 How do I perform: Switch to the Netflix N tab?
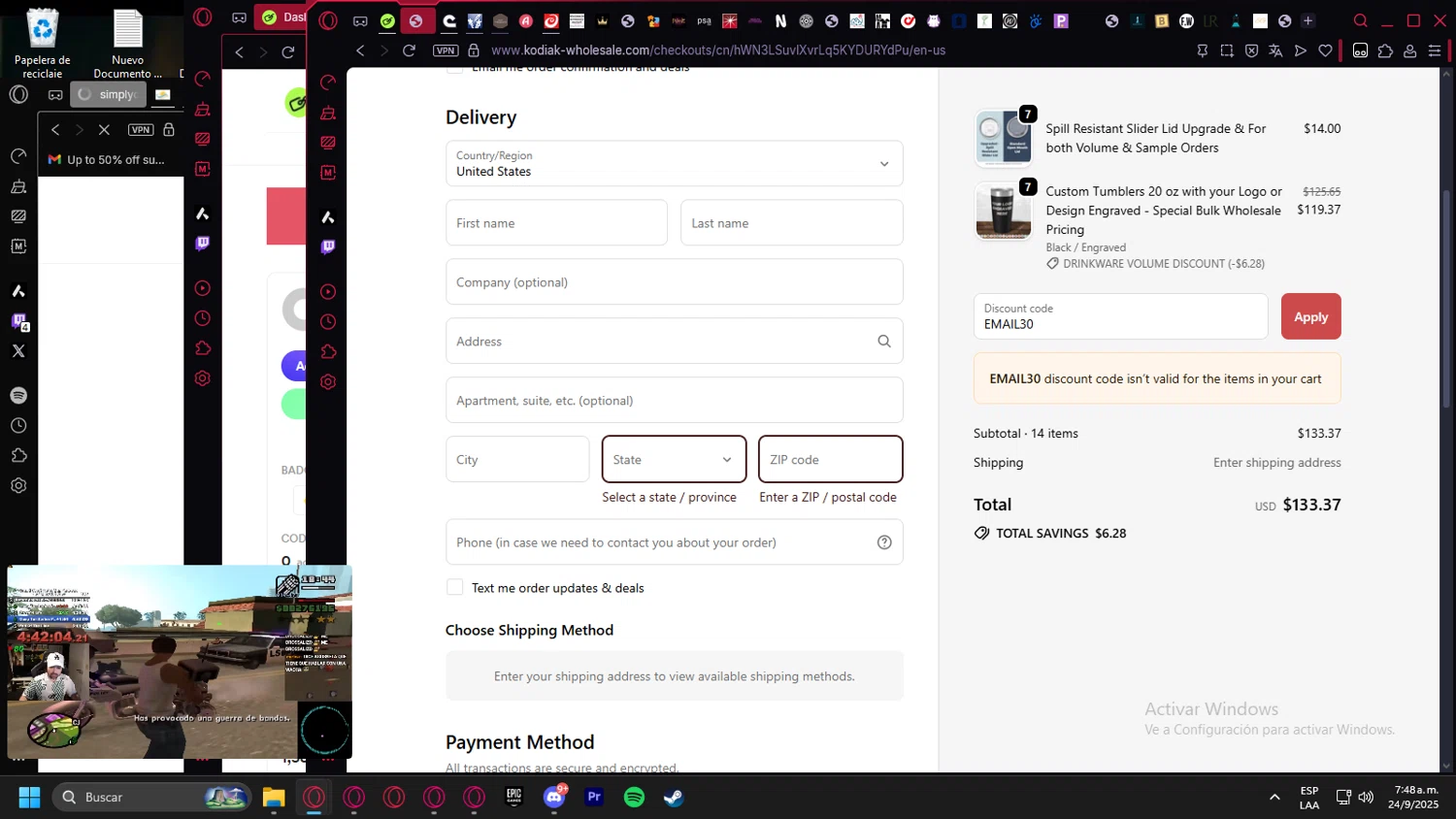(x=780, y=20)
